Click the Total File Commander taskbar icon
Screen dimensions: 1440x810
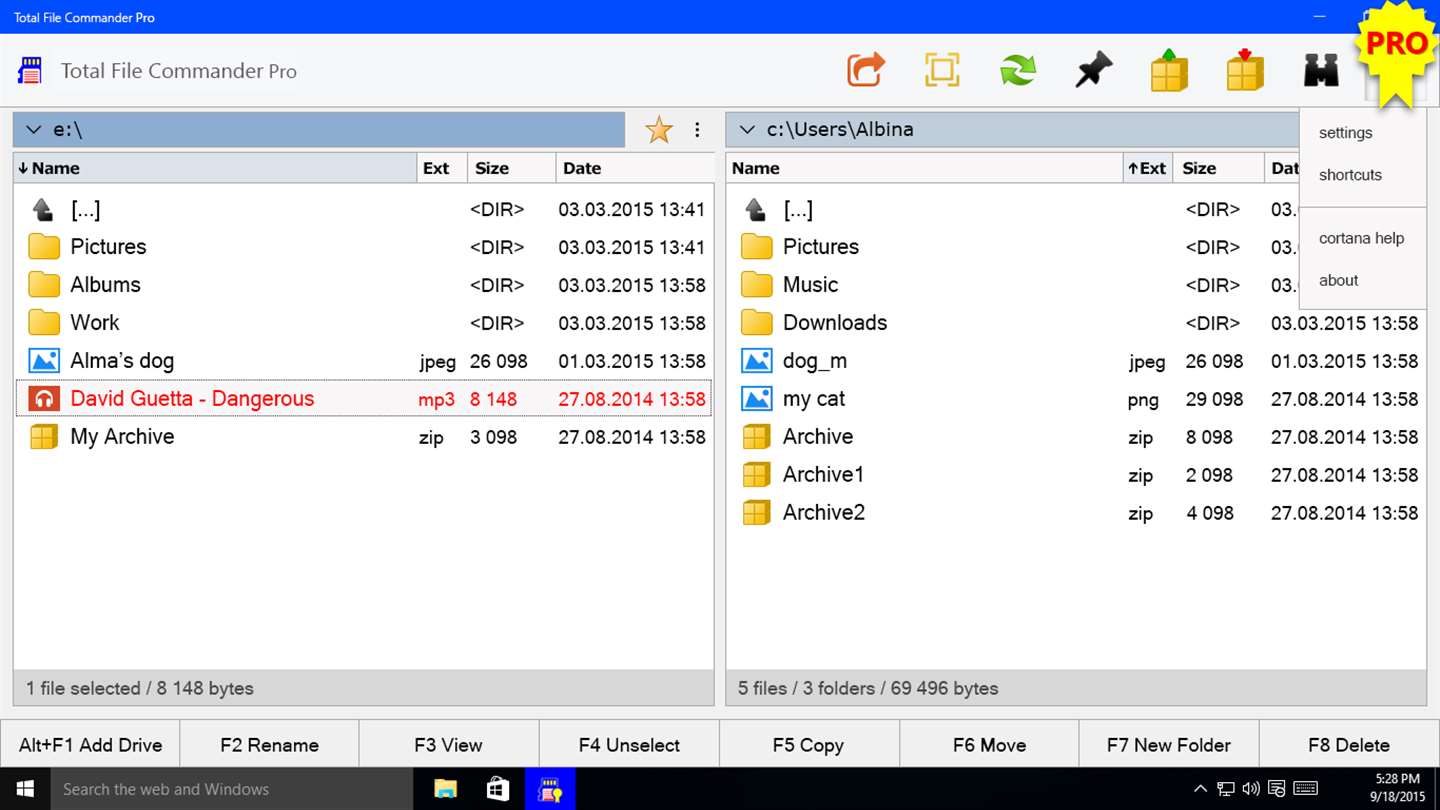pyautogui.click(x=550, y=789)
